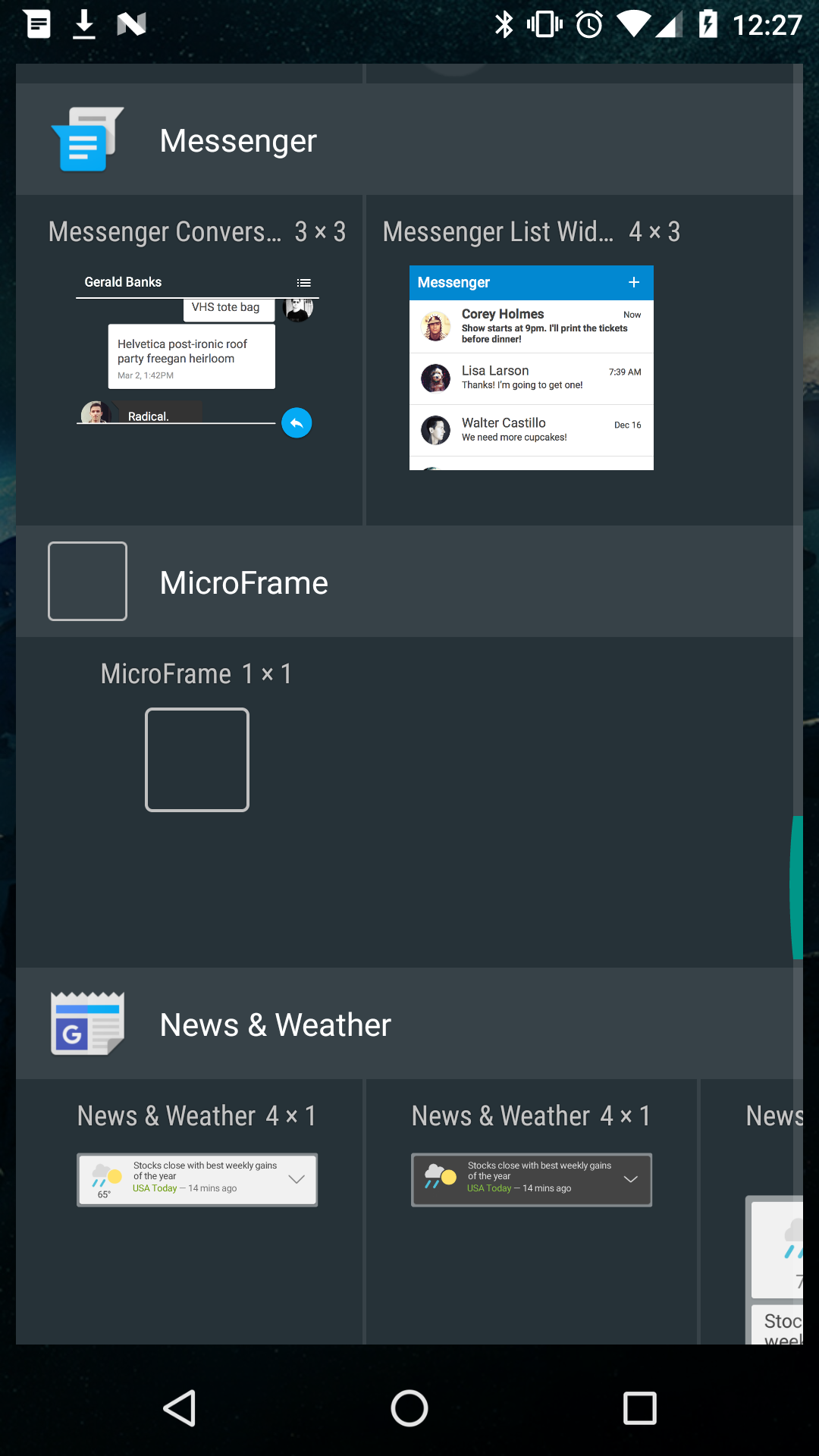The height and width of the screenshot is (1456, 819).
Task: Expand chevron in dark News & Weather widget
Action: coord(630,1179)
